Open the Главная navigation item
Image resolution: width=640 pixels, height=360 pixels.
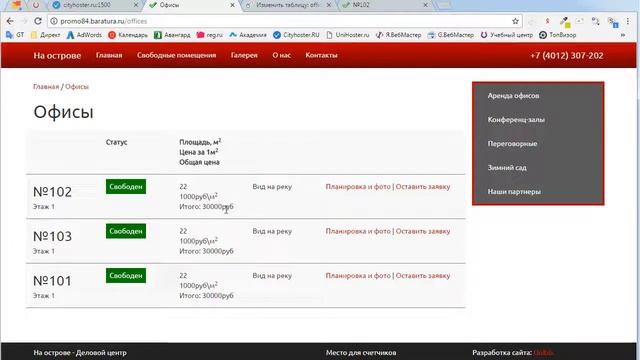(x=109, y=55)
